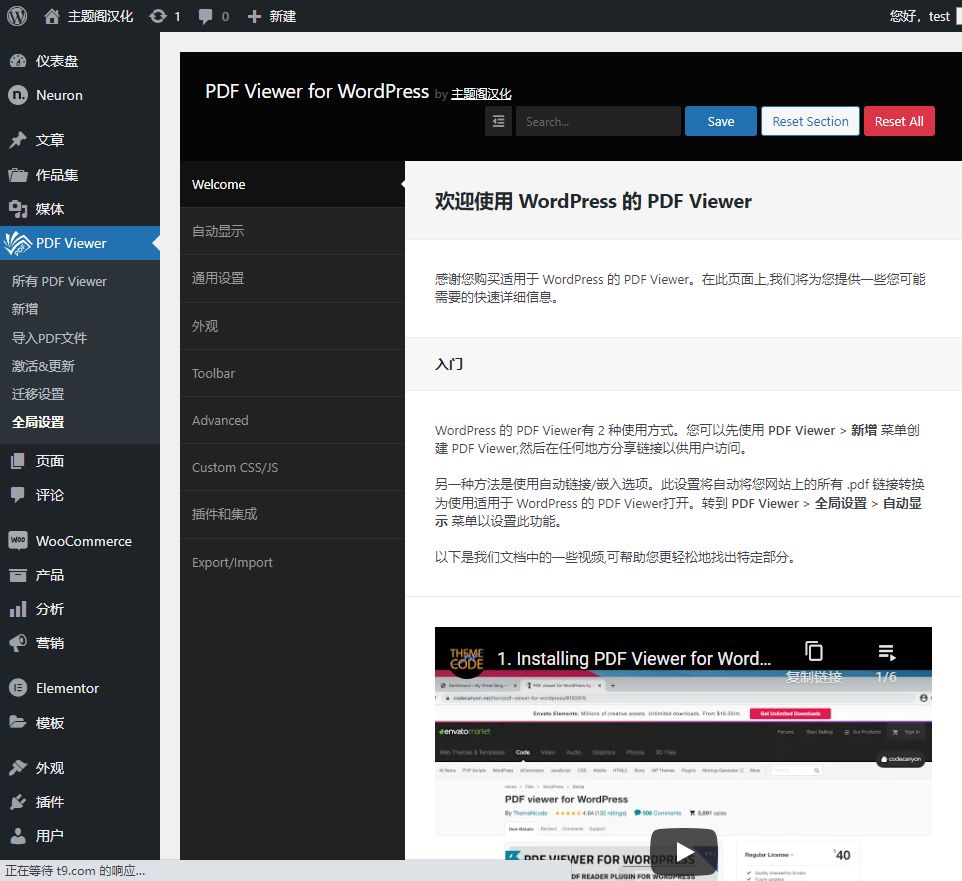
Task: Open 新增 submenu item
Action: (25, 309)
